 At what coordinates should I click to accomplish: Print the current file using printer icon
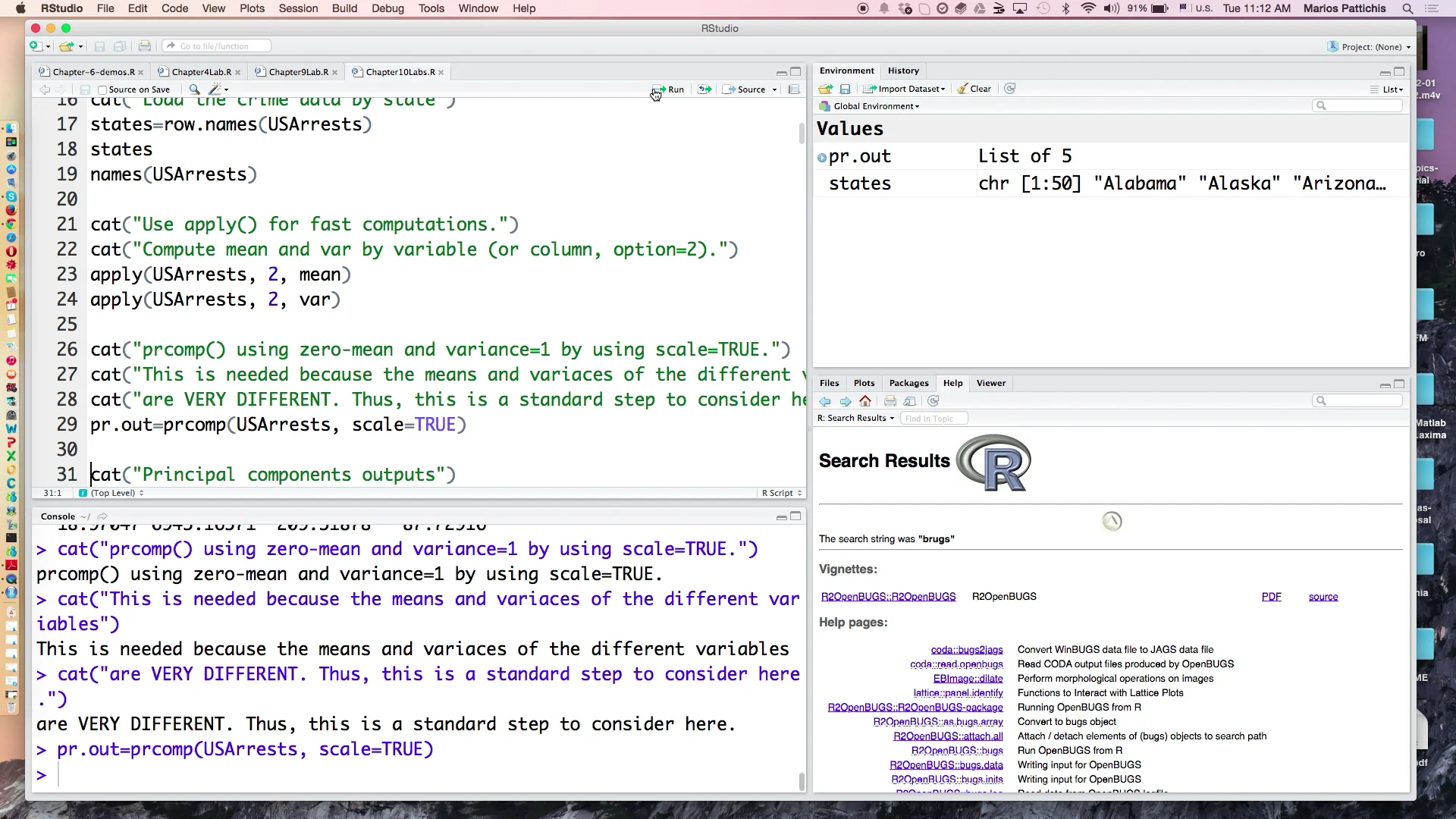coord(145,46)
